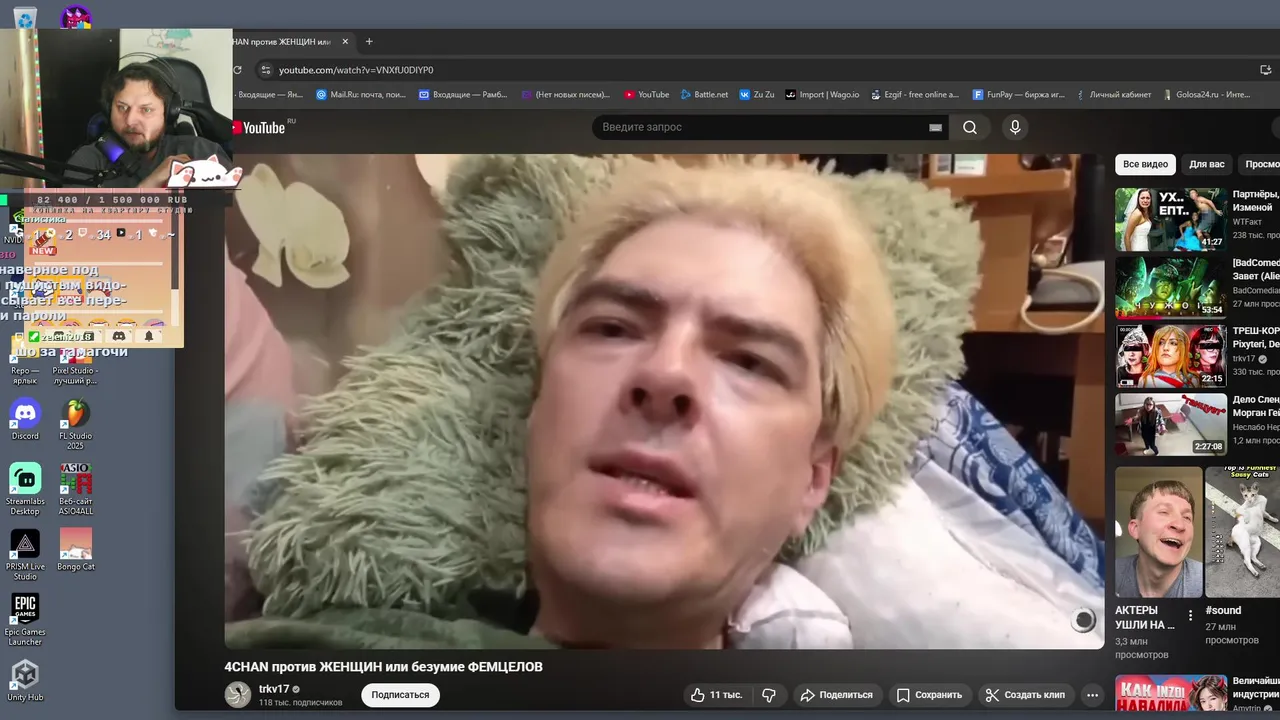The width and height of the screenshot is (1280, 720).
Task: Open the 'АКТЕРЫ УШЛИ НА' short
Action: coord(1159,532)
